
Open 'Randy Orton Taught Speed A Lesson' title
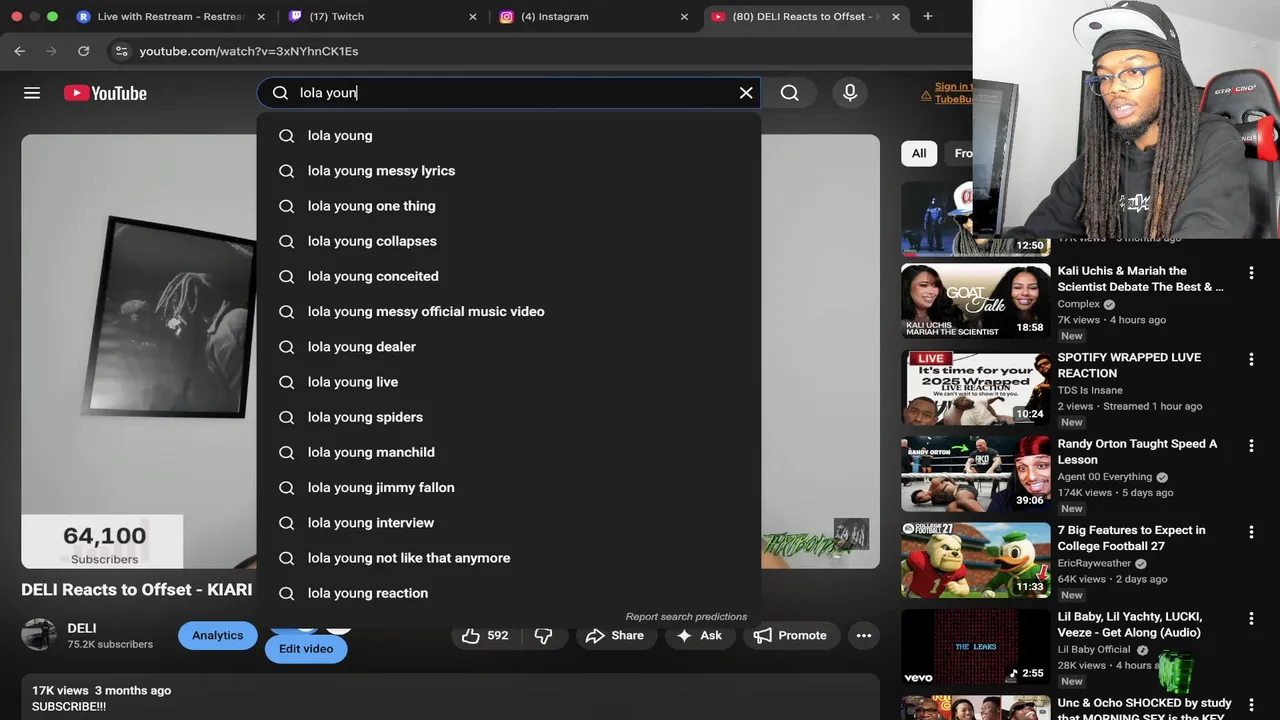[x=1137, y=452]
